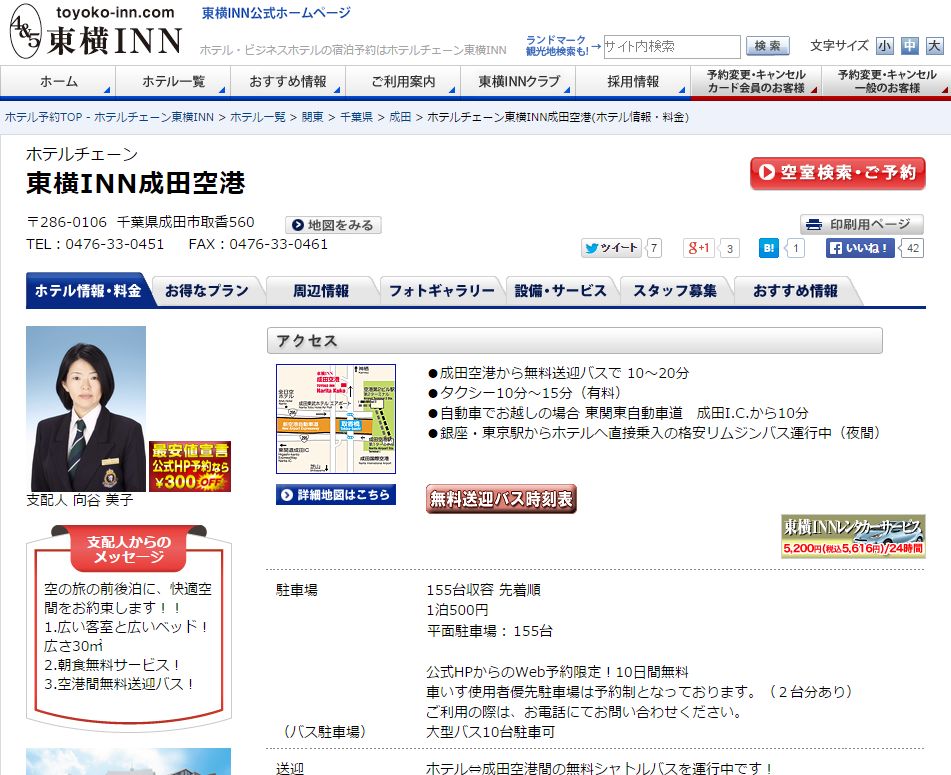Switch to the 周辺情報 tab
Image resolution: width=951 pixels, height=775 pixels.
pyautogui.click(x=321, y=291)
